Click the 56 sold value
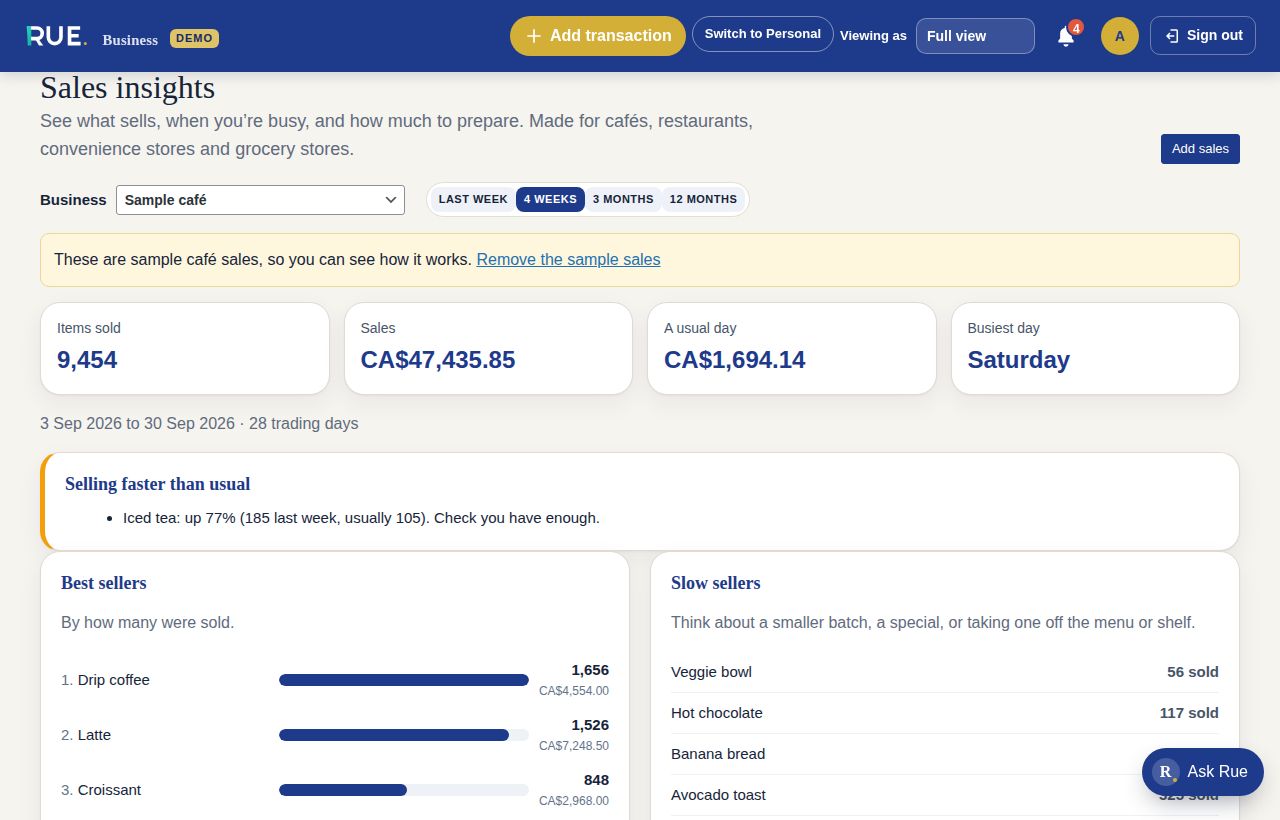1280x820 pixels. 1193,672
